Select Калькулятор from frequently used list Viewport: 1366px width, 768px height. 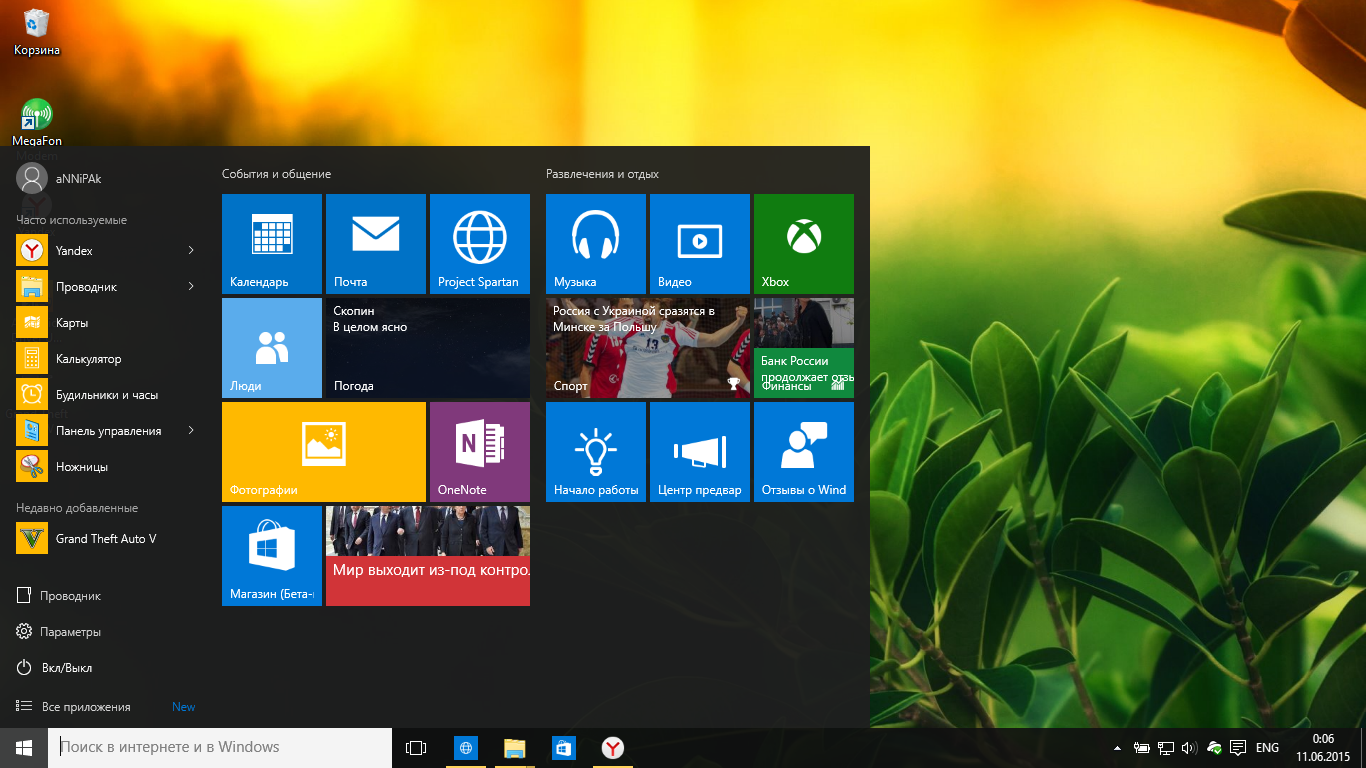[88, 359]
